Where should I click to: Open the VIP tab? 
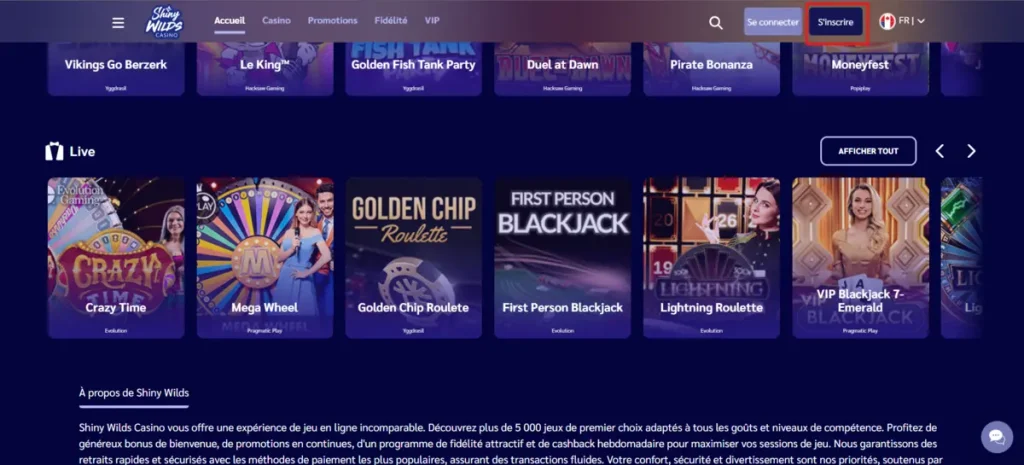(x=432, y=20)
